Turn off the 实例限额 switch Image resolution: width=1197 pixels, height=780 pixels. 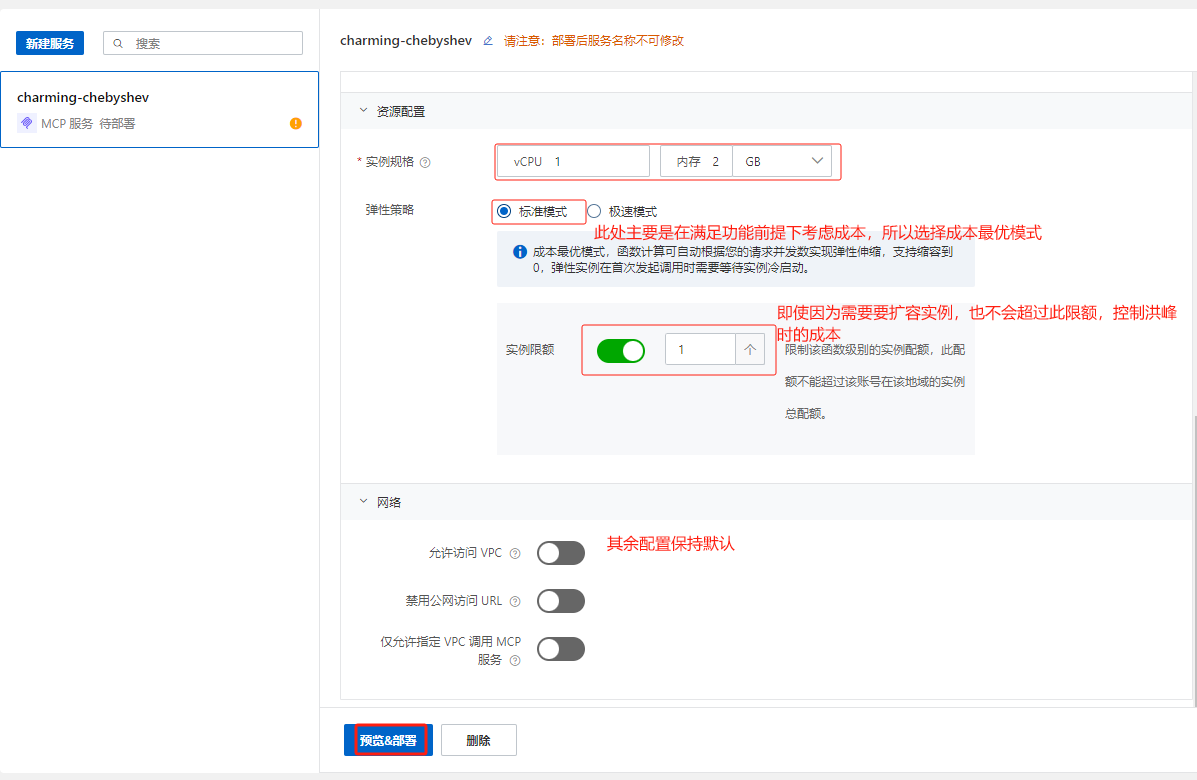point(621,350)
